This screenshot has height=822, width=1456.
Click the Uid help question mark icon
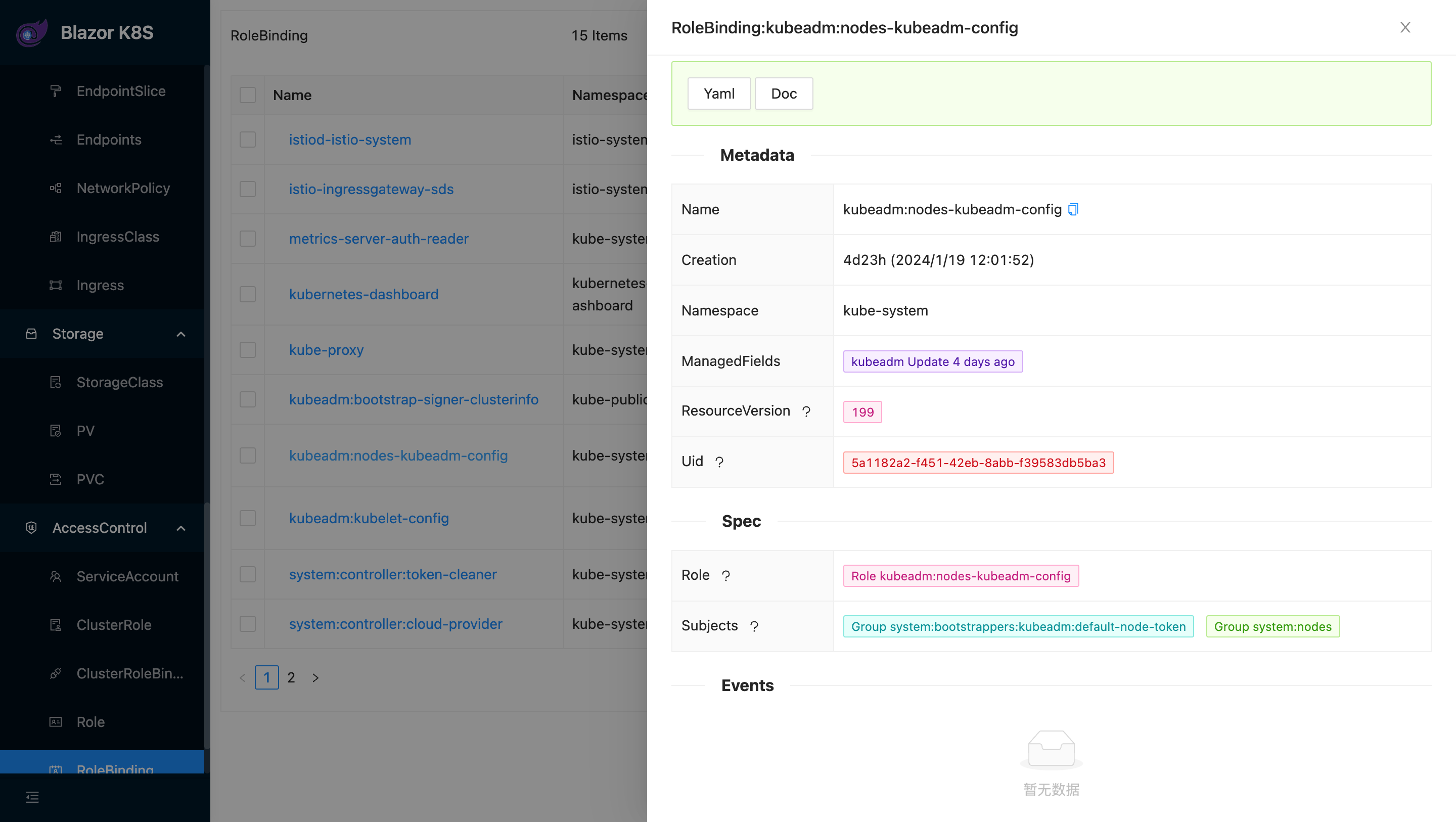pyautogui.click(x=719, y=462)
